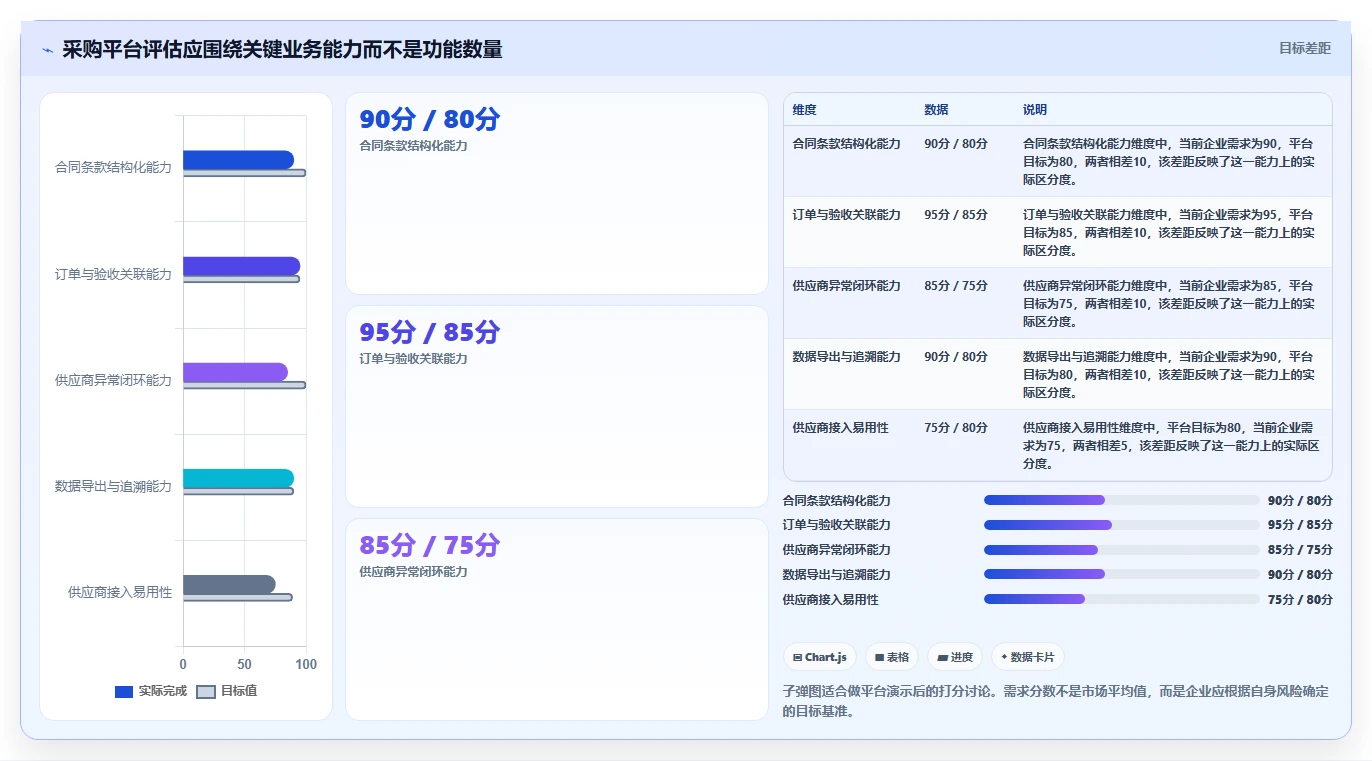Select the 供应商接入易用性 cell in the table
Screen dimensions: 1372x761
point(841,428)
